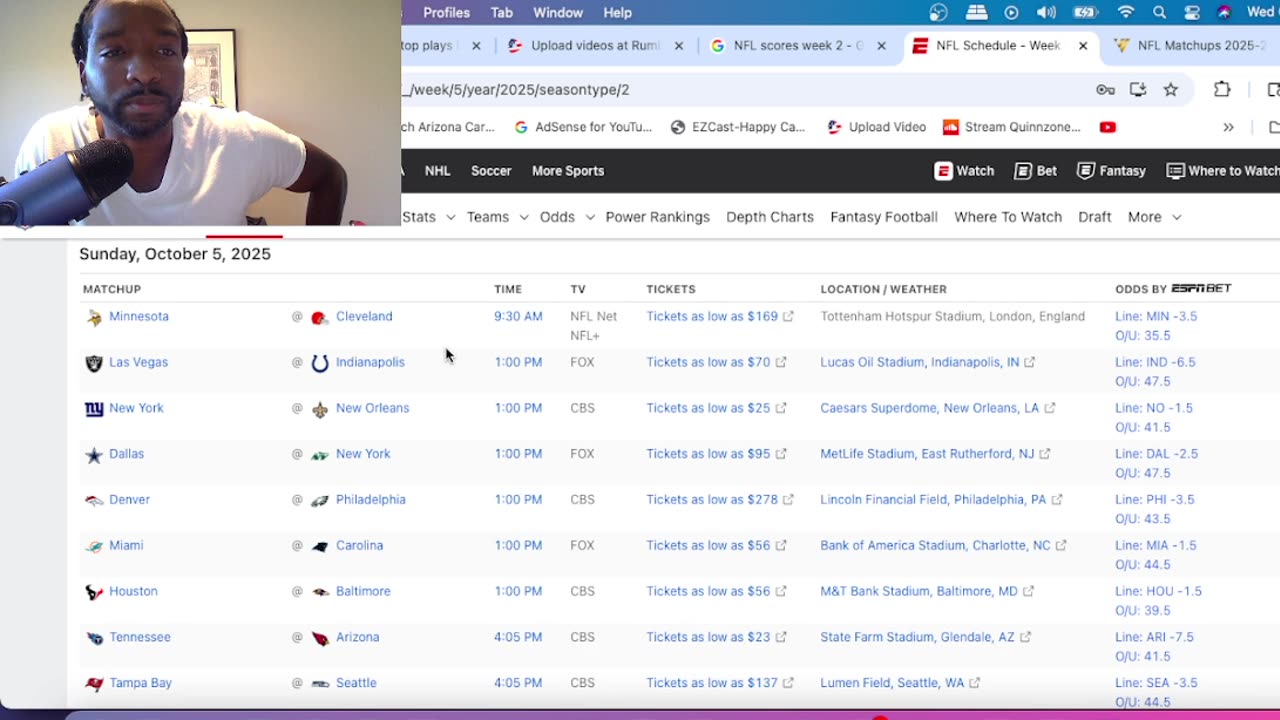This screenshot has width=1280, height=720.
Task: Open the YouTube bookmark icon
Action: coord(1107,127)
